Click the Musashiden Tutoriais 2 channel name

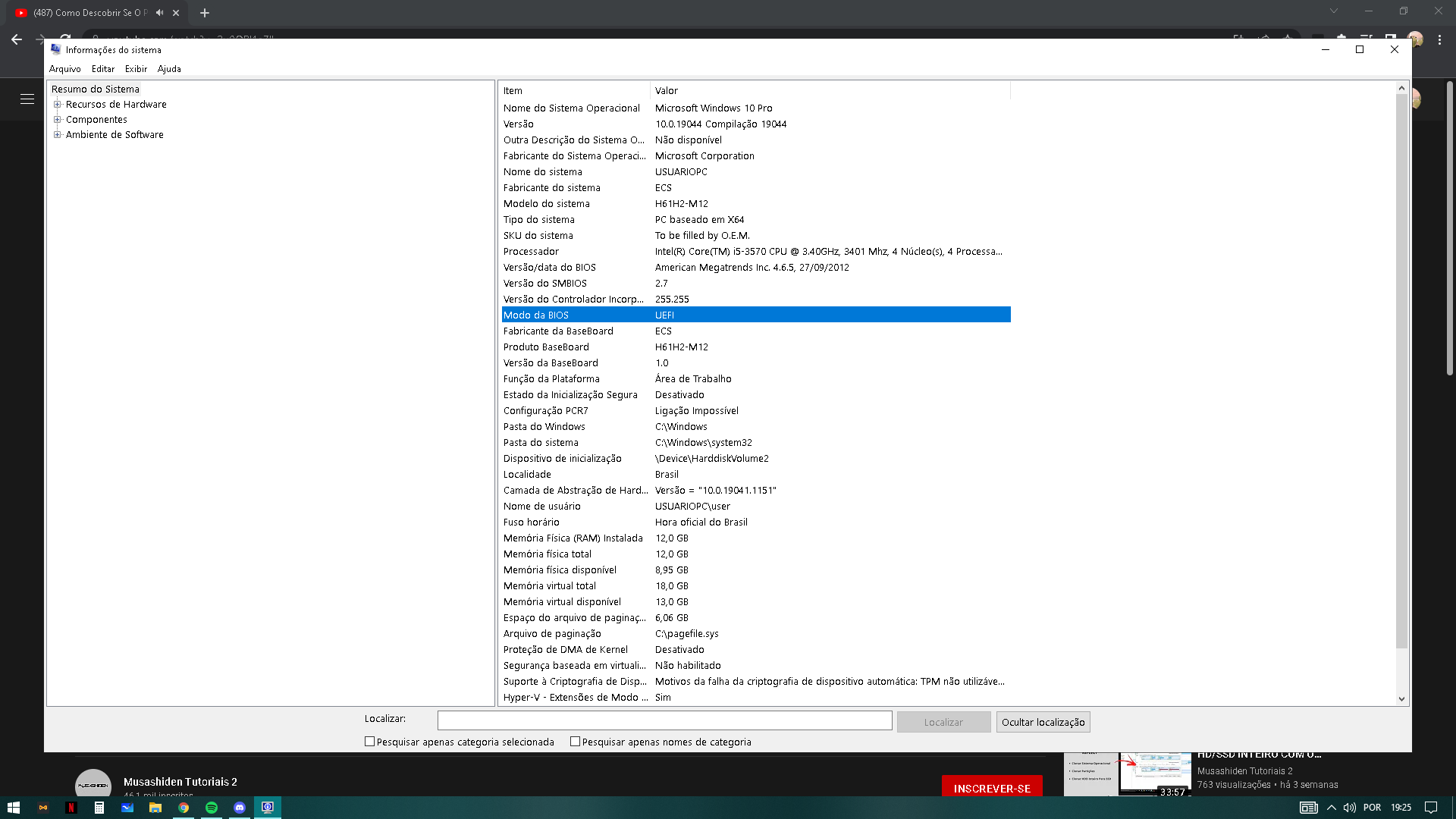click(x=180, y=782)
